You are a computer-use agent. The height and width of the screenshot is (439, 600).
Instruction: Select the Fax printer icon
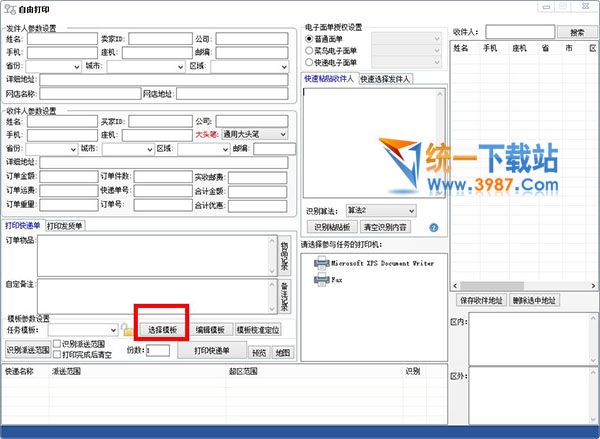point(321,280)
